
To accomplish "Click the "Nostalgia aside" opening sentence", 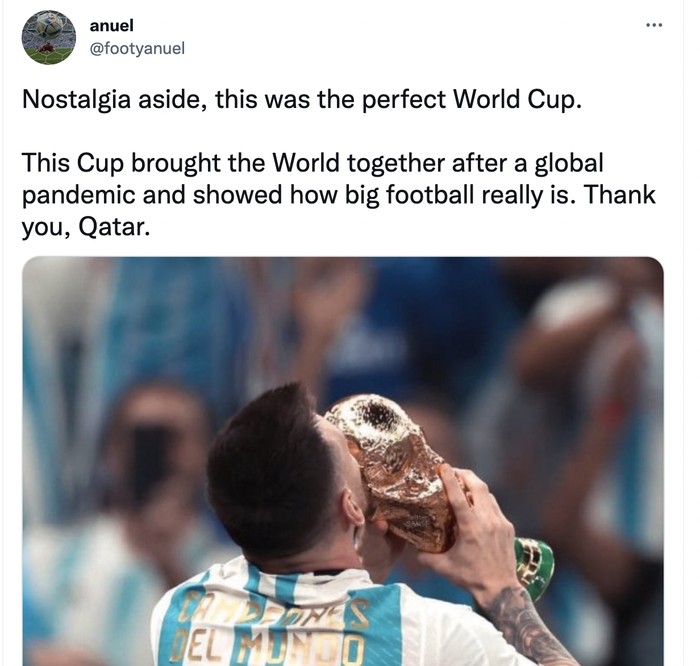I will (300, 101).
